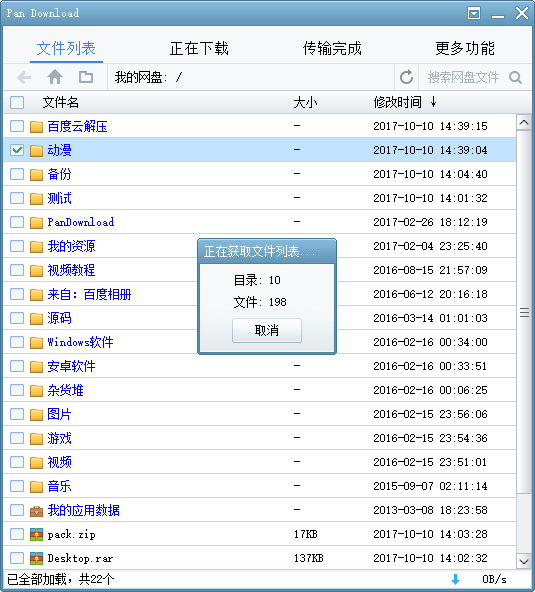Click the 我的应用数据 briefcase icon

click(x=36, y=510)
